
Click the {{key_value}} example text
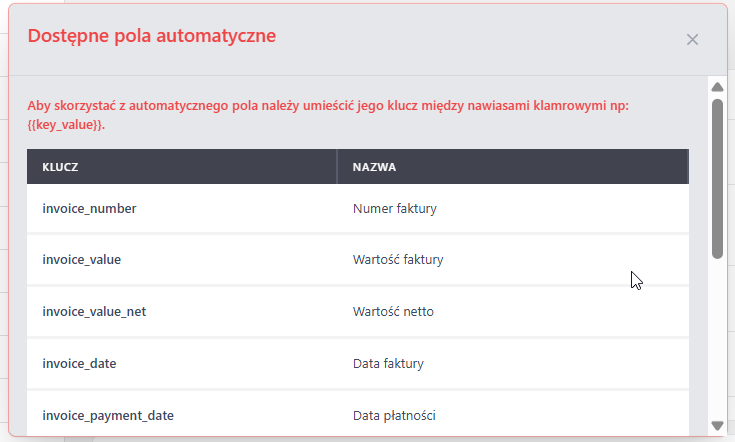pyautogui.click(x=65, y=125)
